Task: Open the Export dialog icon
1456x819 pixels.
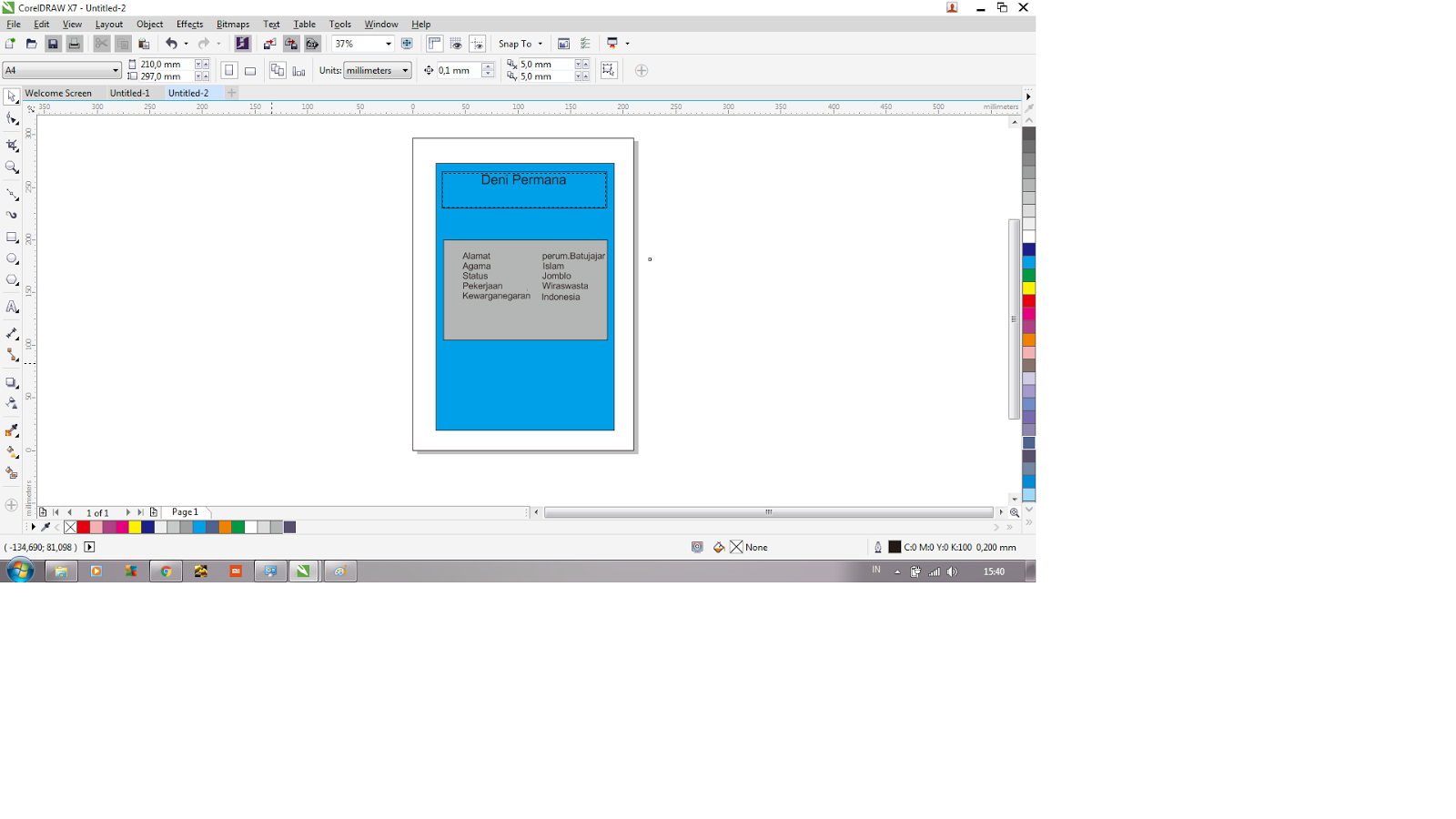Action: pos(291,43)
